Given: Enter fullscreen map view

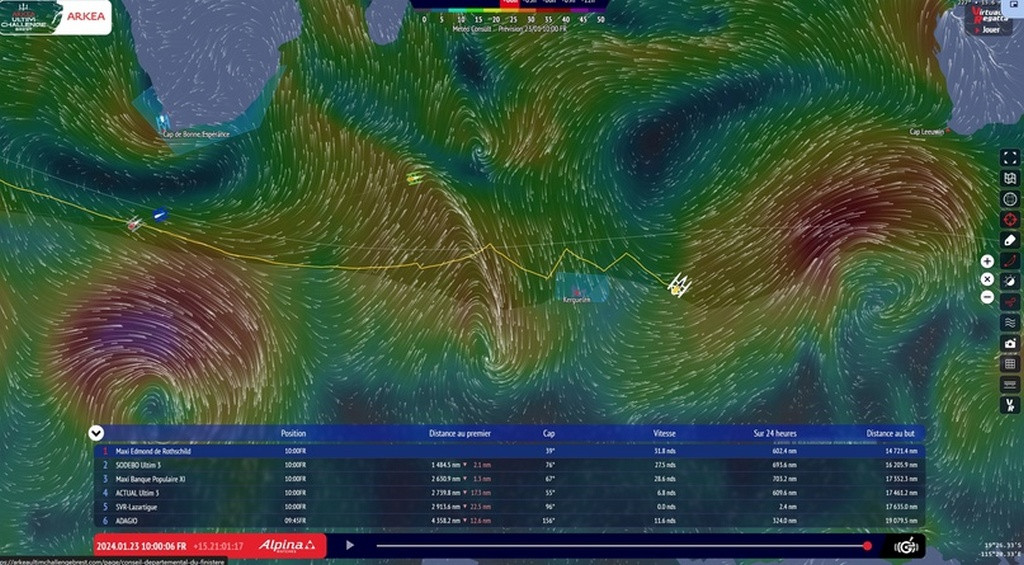Looking at the screenshot, I should [1010, 157].
